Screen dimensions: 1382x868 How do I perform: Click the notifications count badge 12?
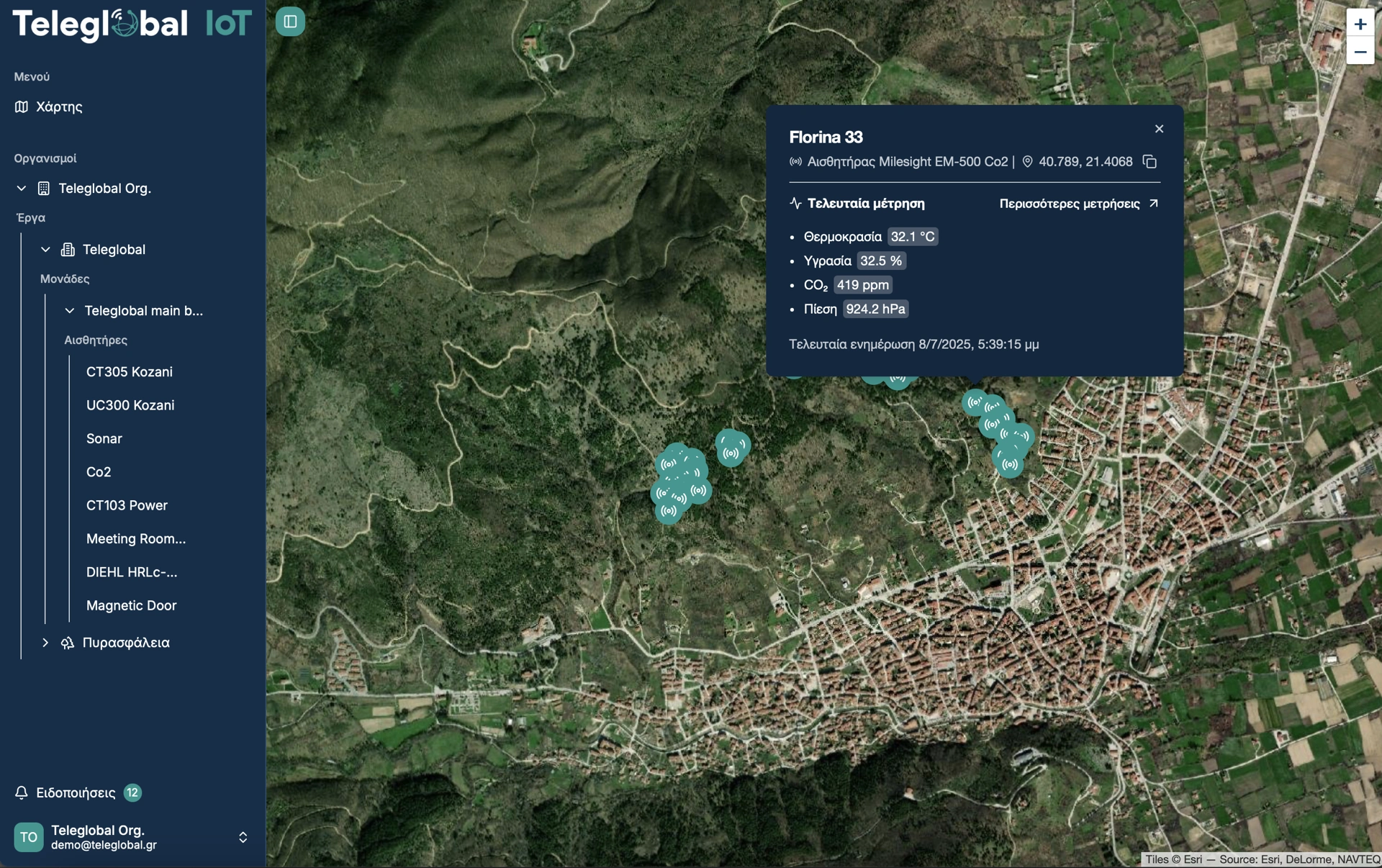coord(132,792)
